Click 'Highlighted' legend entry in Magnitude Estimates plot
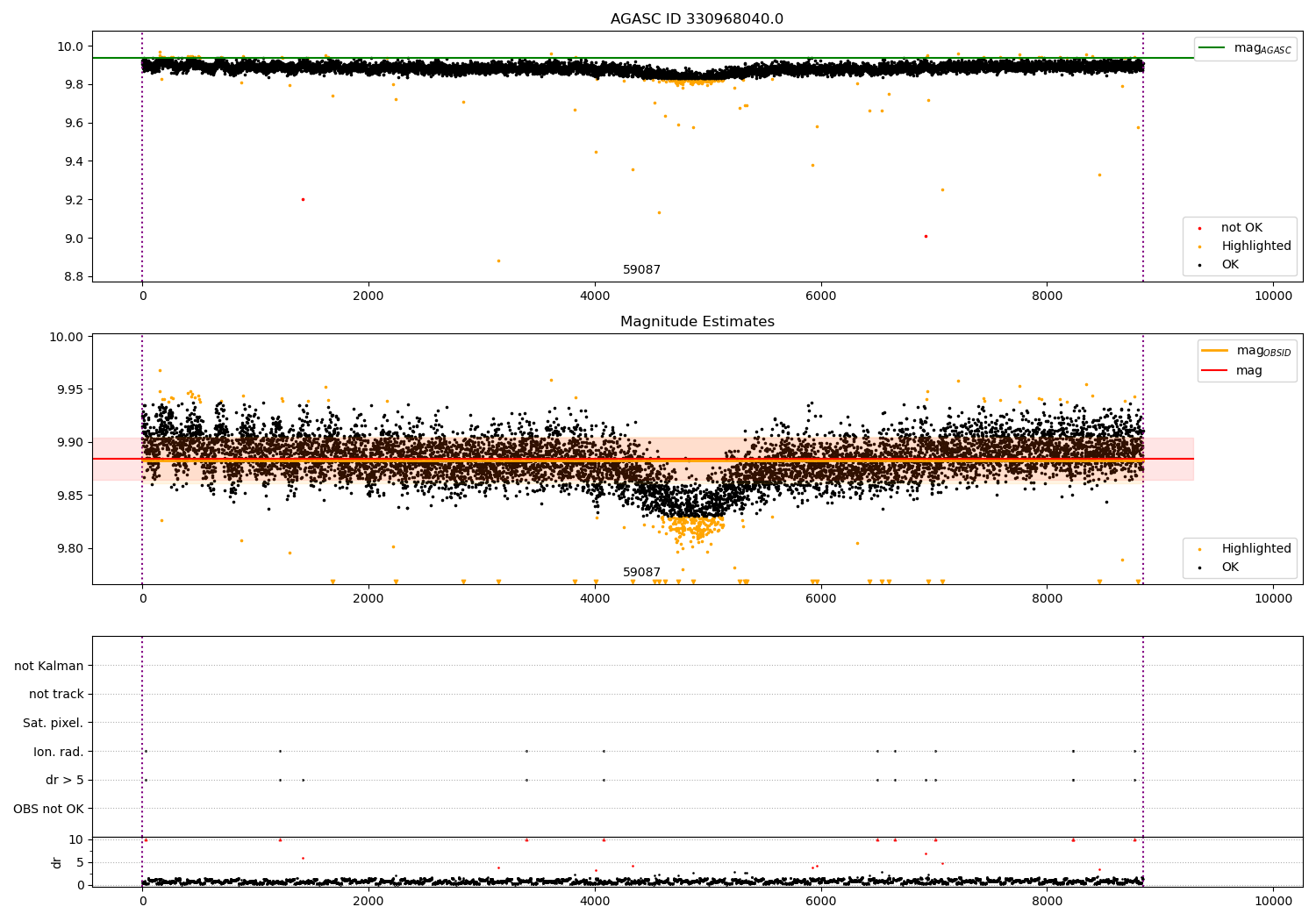Screen dimensions: 1316x921 click(1256, 549)
